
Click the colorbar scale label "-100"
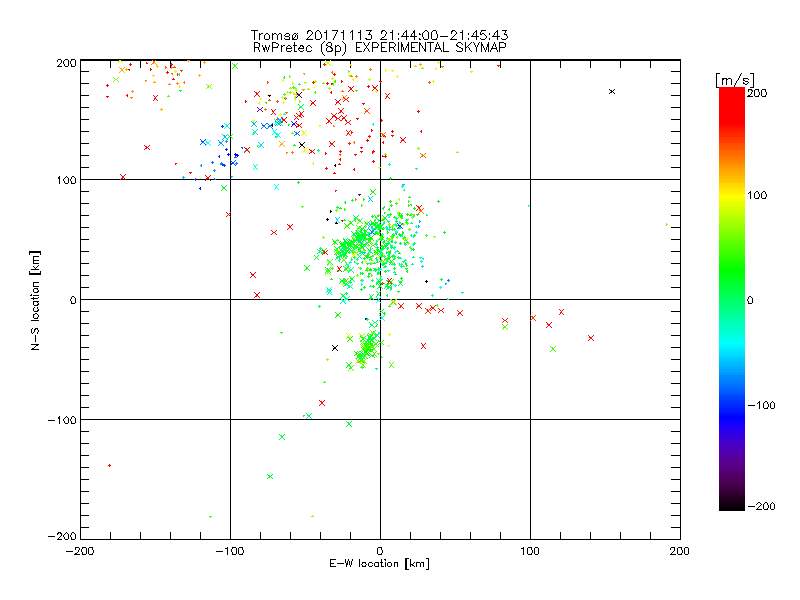click(761, 406)
